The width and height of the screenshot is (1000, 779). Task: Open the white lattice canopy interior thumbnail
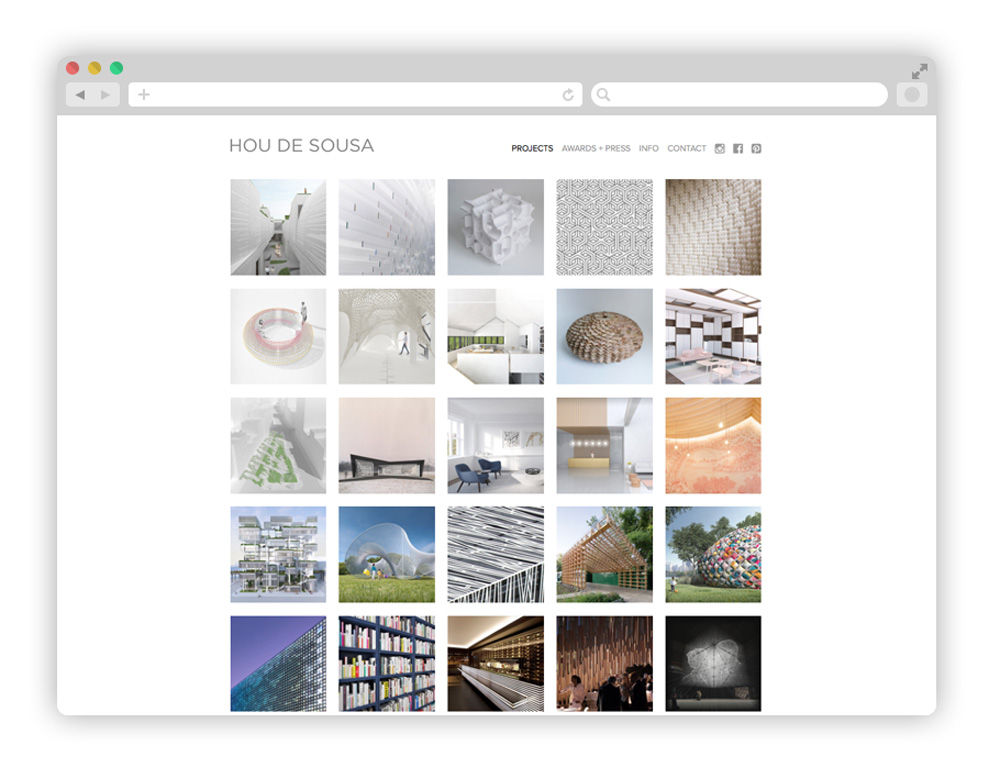tap(387, 336)
